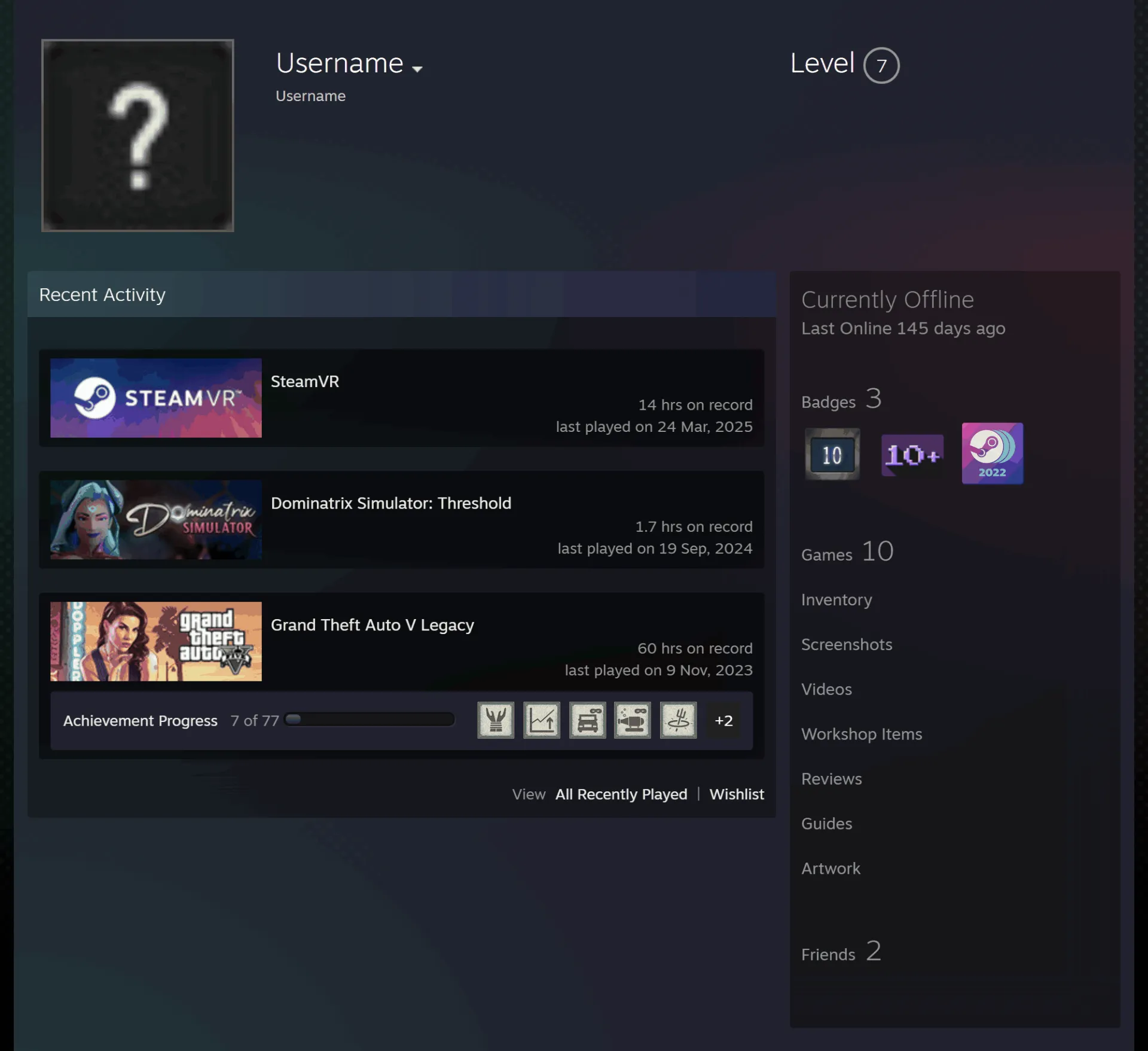Open the Wishlist link
Image resolution: width=1148 pixels, height=1051 pixels.
click(737, 794)
